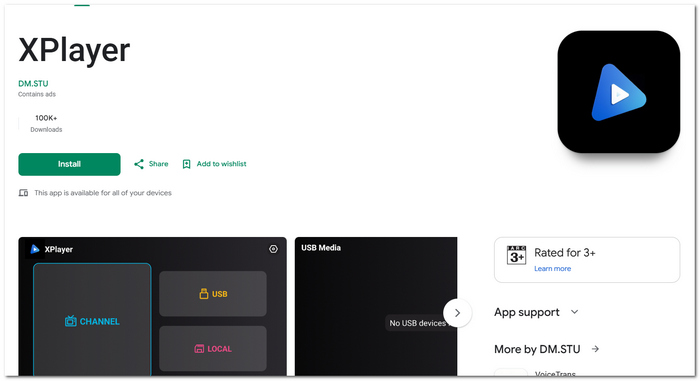The width and height of the screenshot is (700, 381).
Task: Open More by DM.STU arrow
Action: (595, 349)
